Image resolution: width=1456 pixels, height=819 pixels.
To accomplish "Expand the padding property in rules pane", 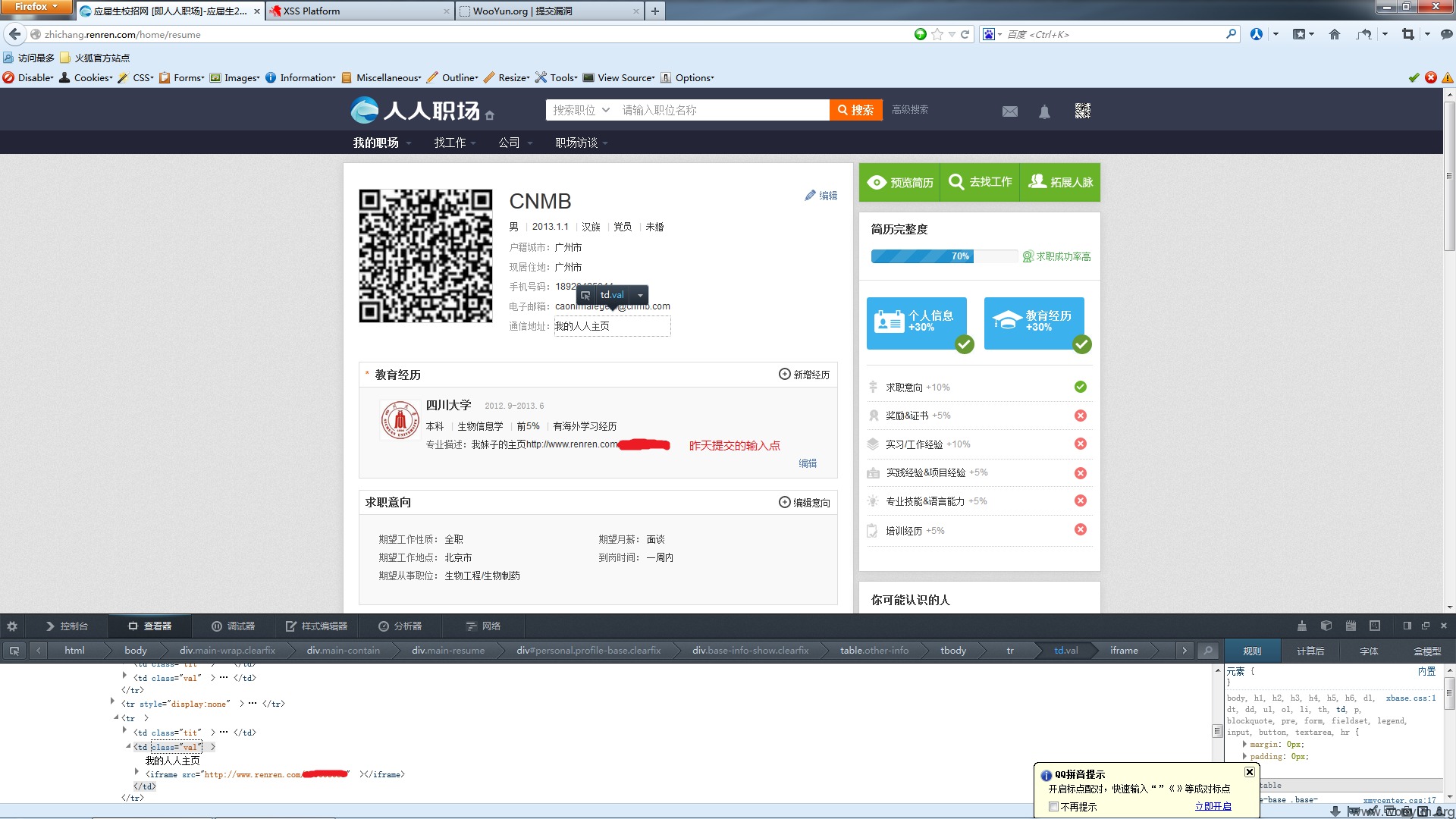I will click(1244, 756).
